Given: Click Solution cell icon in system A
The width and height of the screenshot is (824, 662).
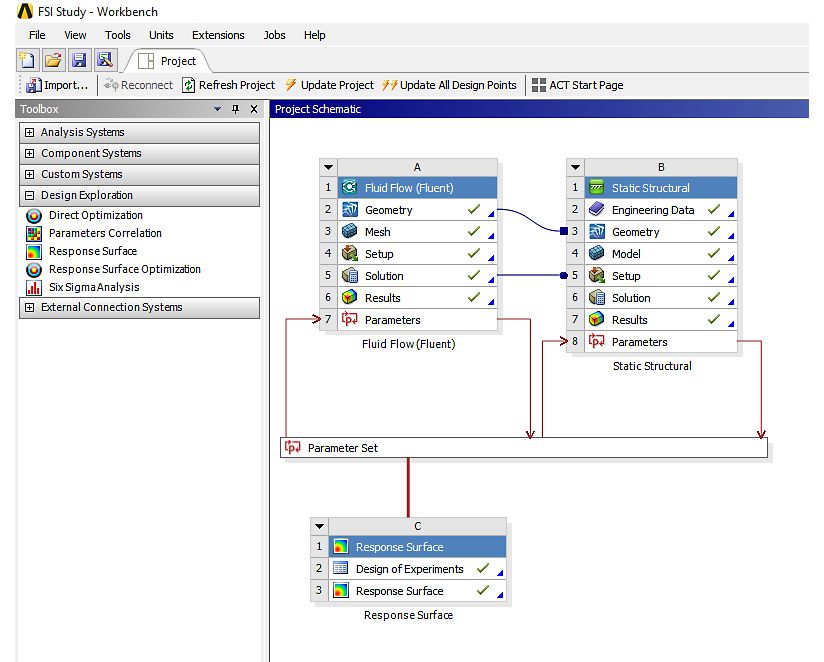Looking at the screenshot, I should pos(349,276).
